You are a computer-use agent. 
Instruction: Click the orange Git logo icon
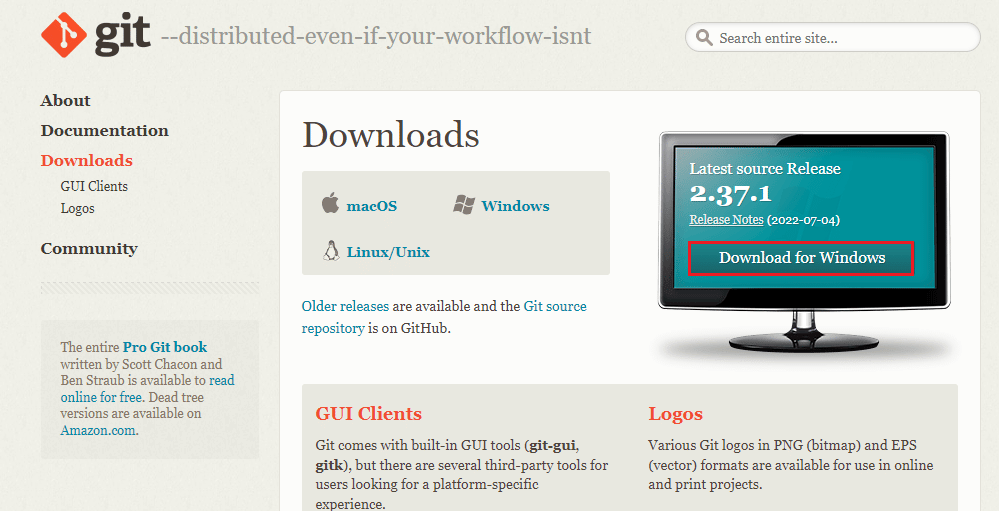click(64, 35)
